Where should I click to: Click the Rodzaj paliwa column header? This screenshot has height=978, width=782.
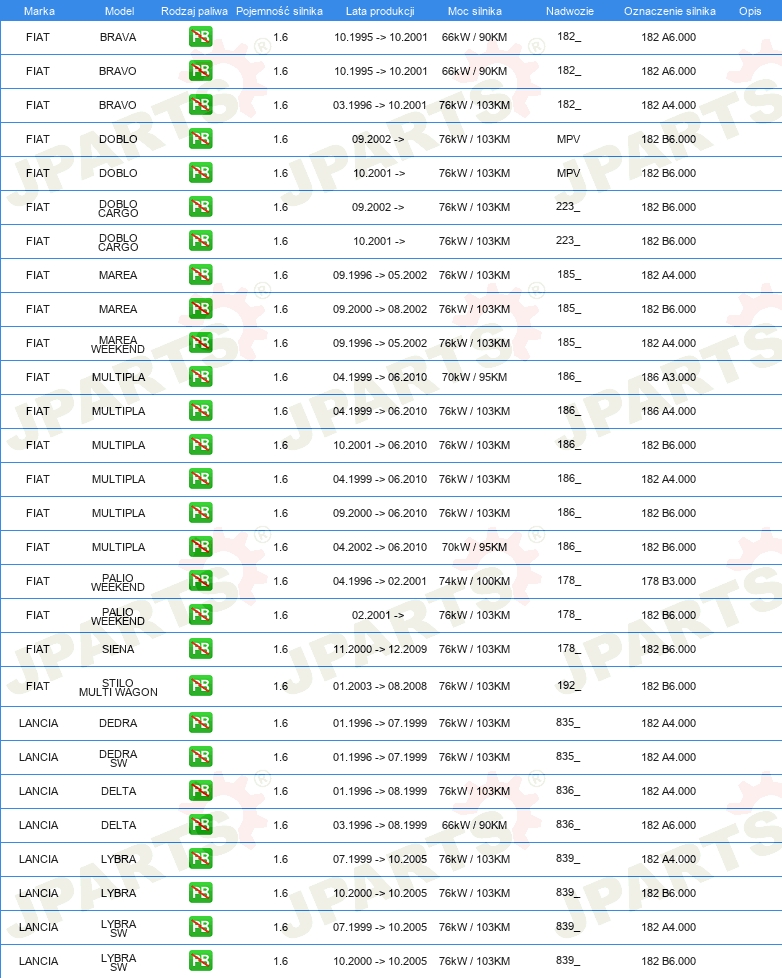(x=194, y=11)
